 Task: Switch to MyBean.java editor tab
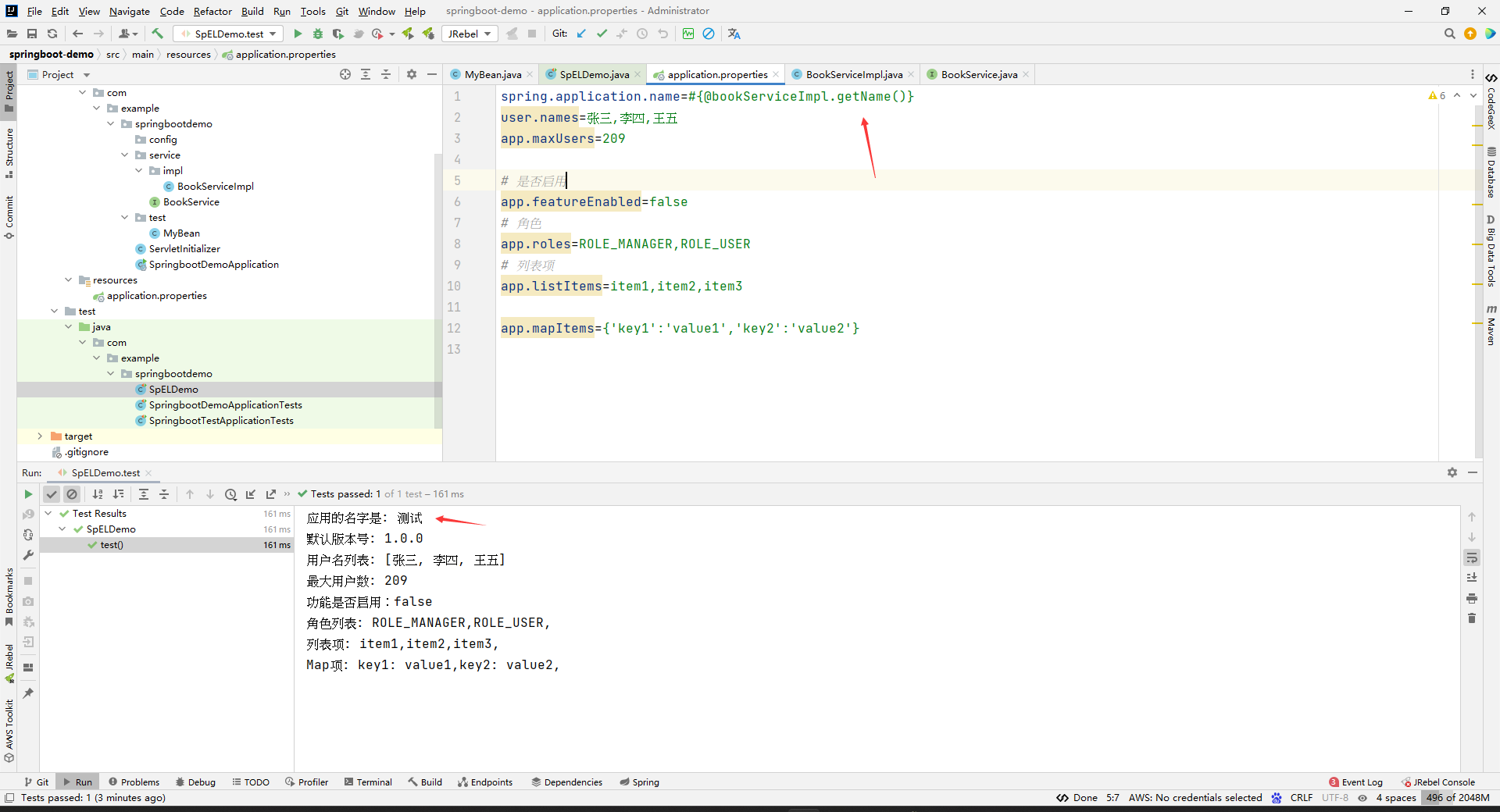tap(493, 74)
